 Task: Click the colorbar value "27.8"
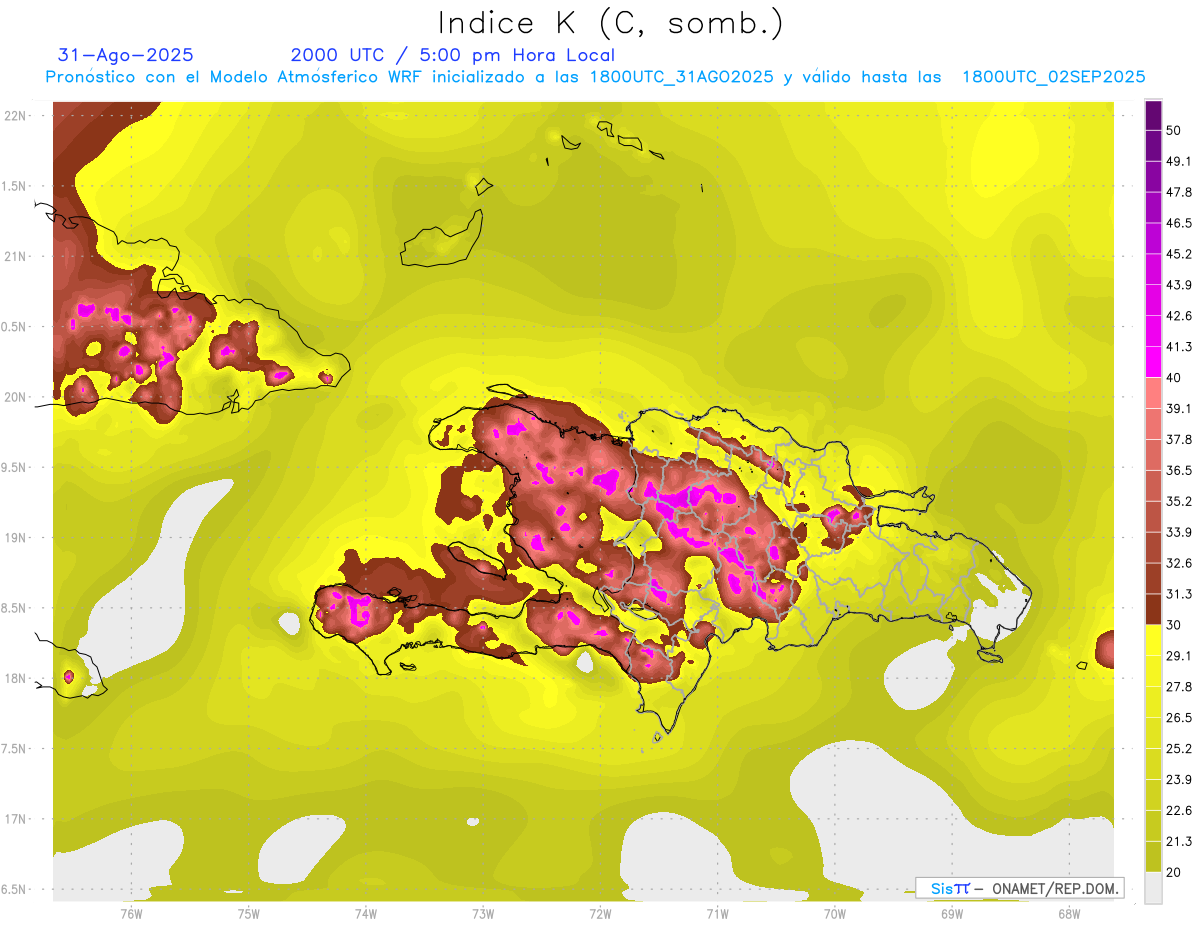[1179, 687]
